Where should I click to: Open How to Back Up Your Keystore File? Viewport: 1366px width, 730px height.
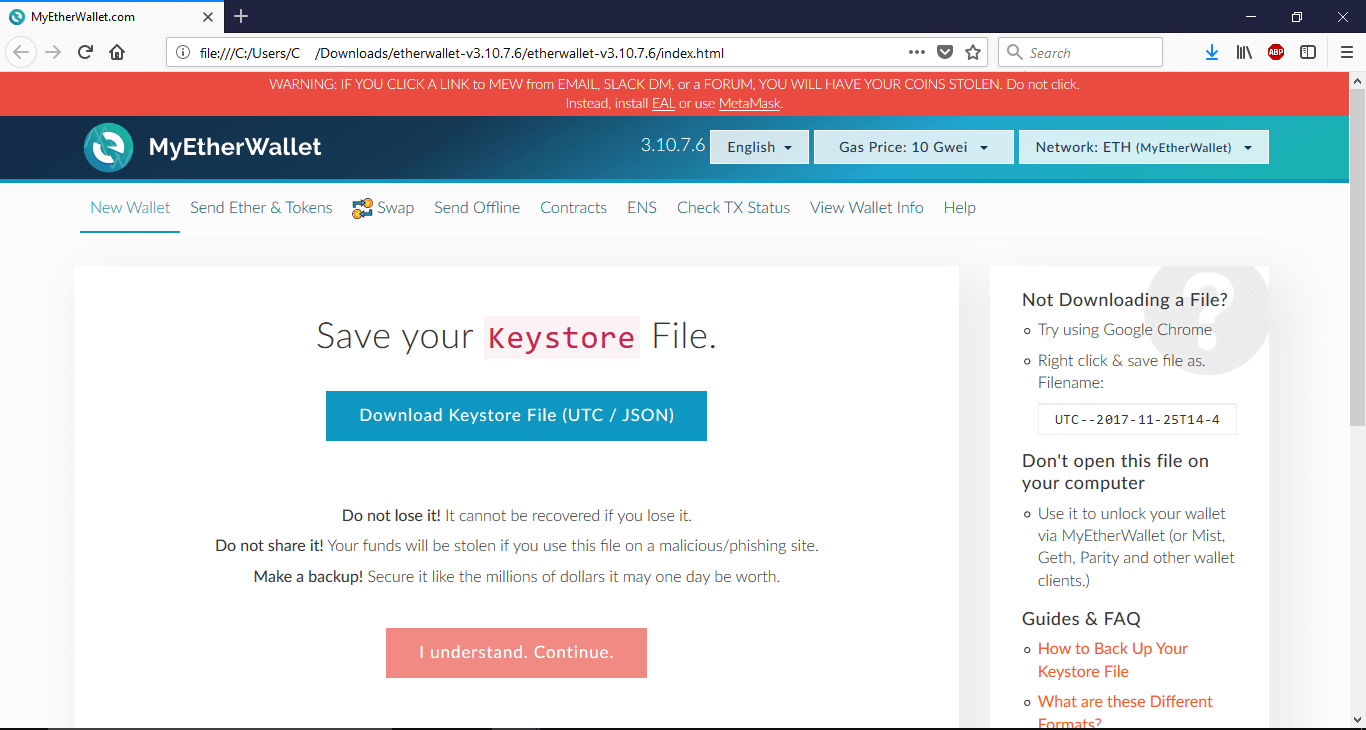click(x=1113, y=660)
